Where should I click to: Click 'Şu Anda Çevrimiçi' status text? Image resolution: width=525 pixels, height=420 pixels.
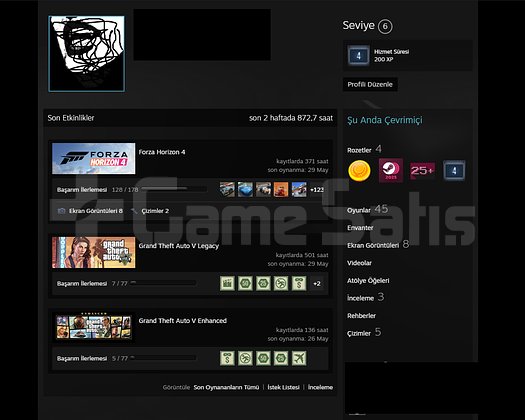point(385,120)
